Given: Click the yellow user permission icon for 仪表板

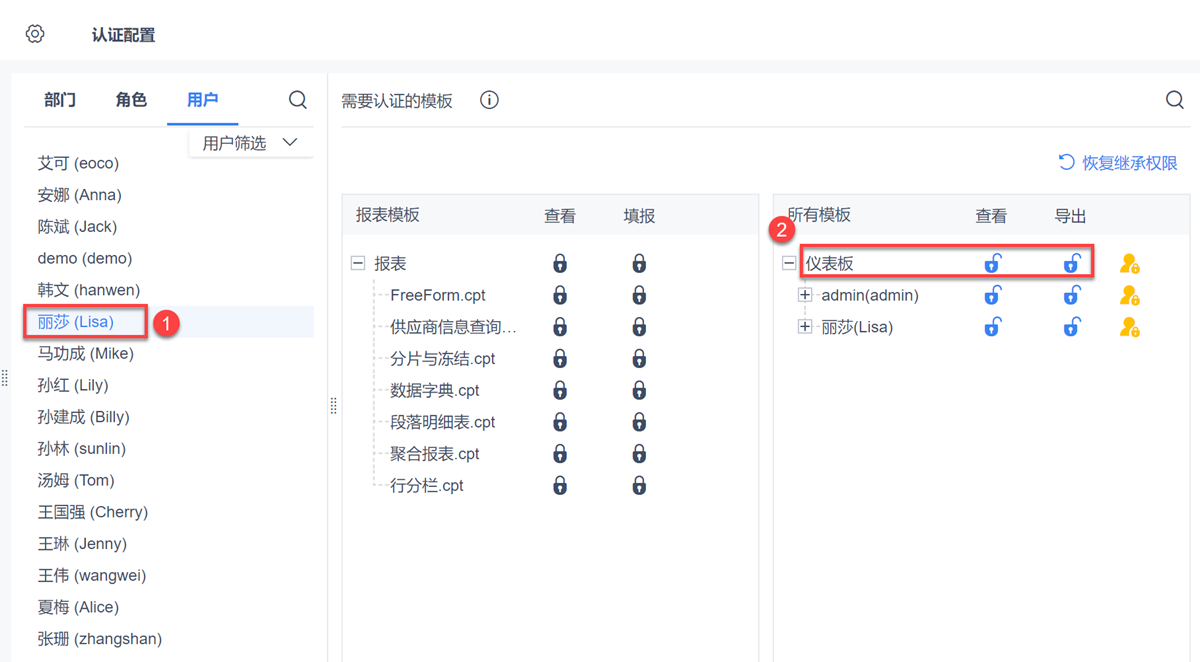Looking at the screenshot, I should [x=1129, y=264].
